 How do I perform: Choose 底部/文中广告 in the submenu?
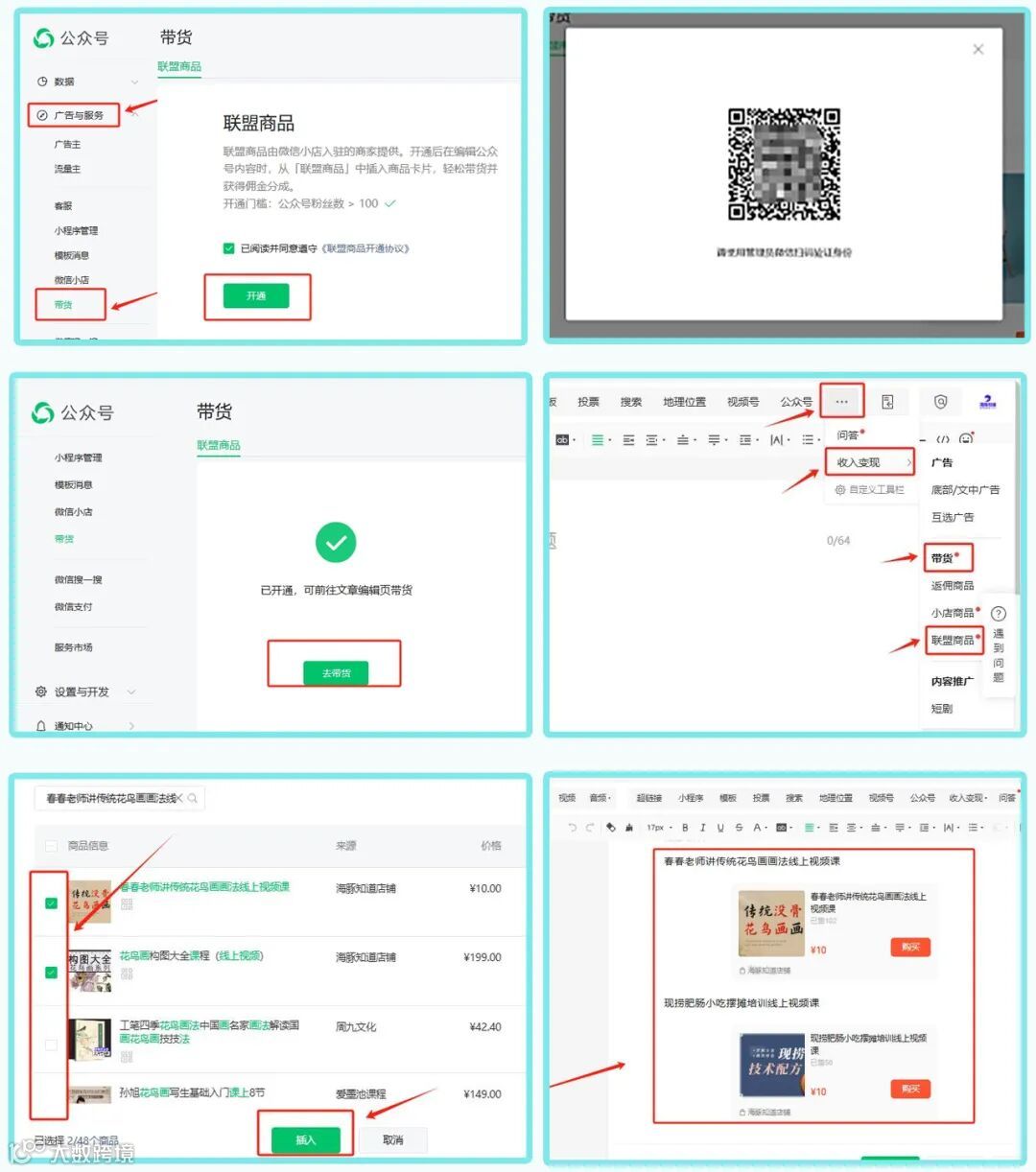[x=964, y=489]
